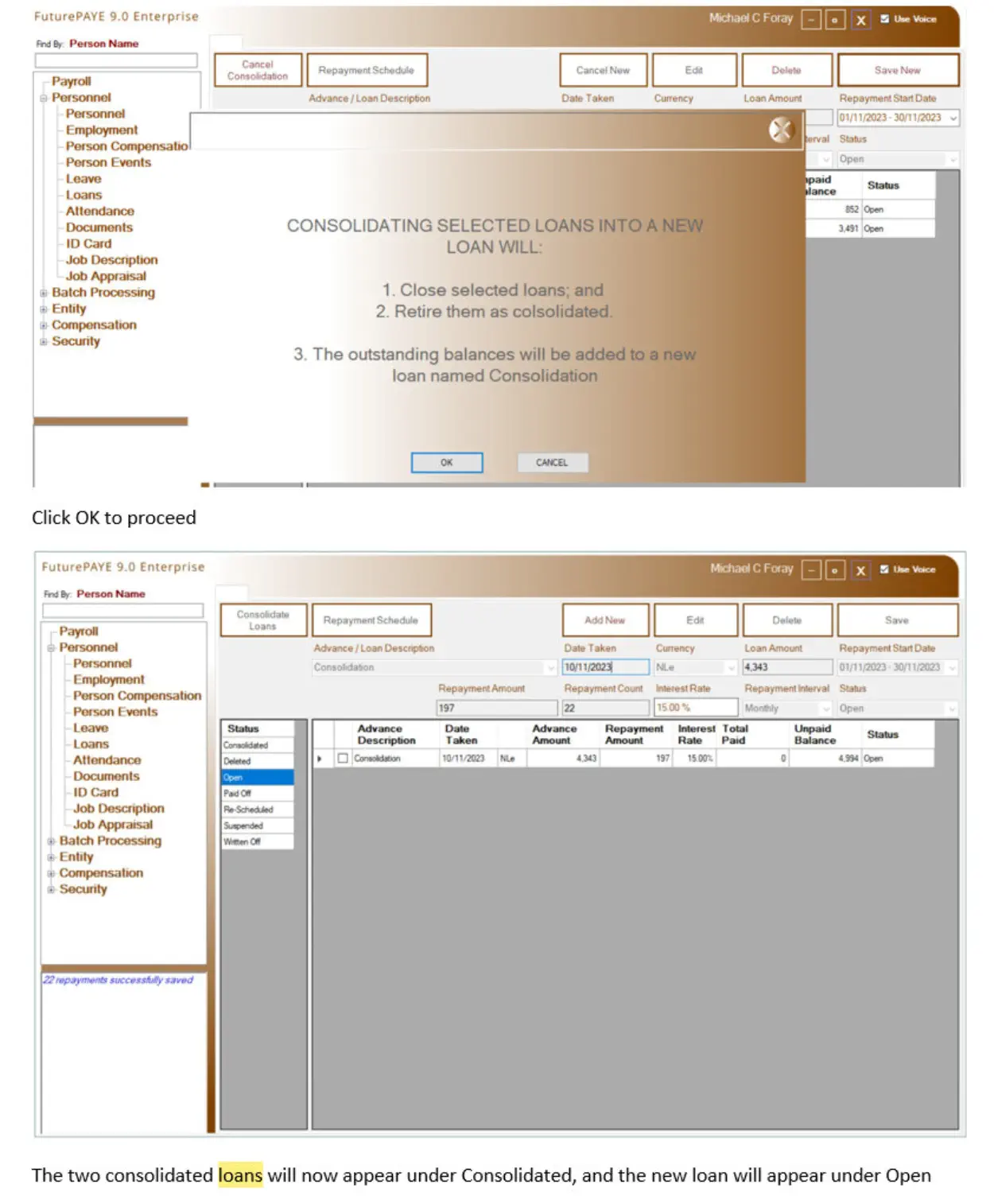The image size is (994, 1204).
Task: Click the Delete button in bottom screenshot
Action: point(787,620)
